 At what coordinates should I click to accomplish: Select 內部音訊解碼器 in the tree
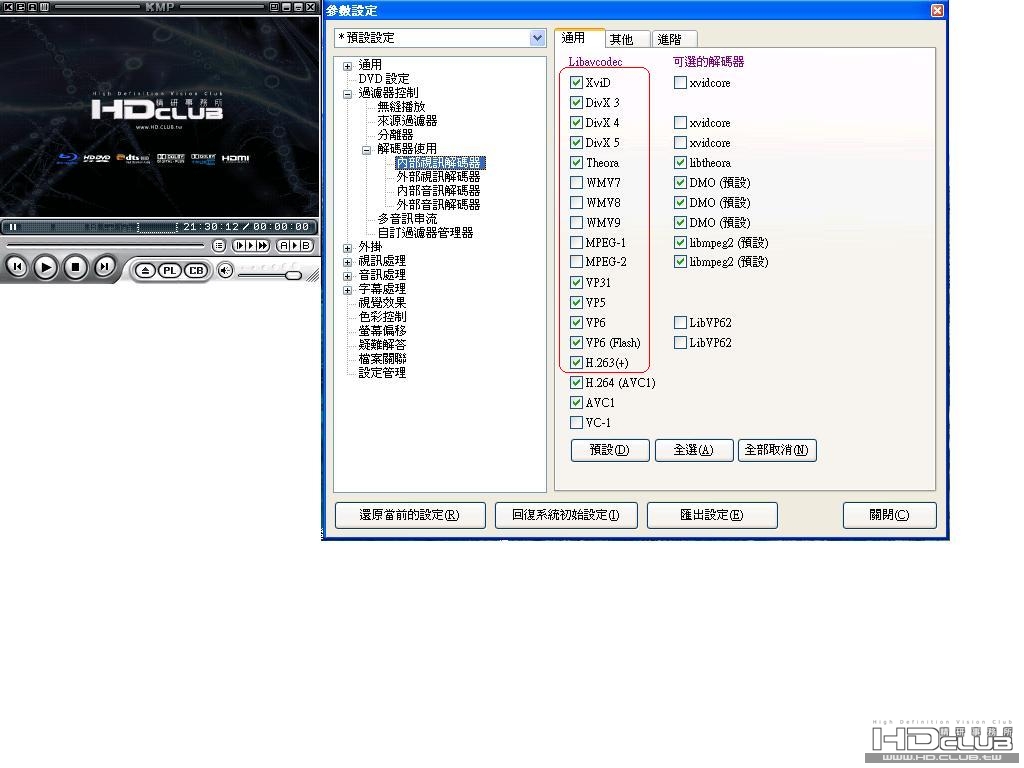pyautogui.click(x=438, y=191)
